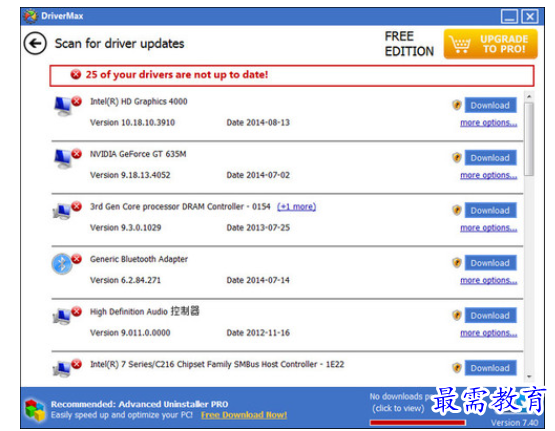Click the "Version 6.2.84.271" text
Screen dimensions: 555x431
[125, 280]
